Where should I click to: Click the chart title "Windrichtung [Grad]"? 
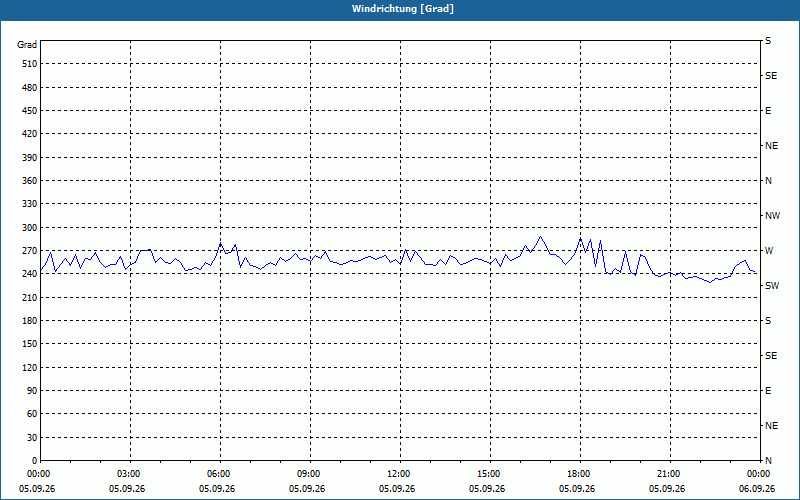403,9
